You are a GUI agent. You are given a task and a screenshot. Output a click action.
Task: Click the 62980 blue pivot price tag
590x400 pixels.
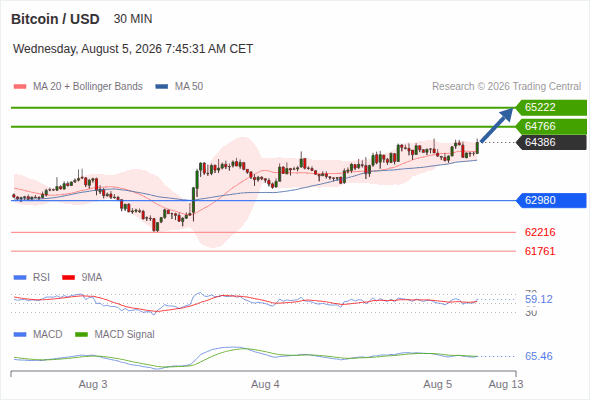point(551,201)
